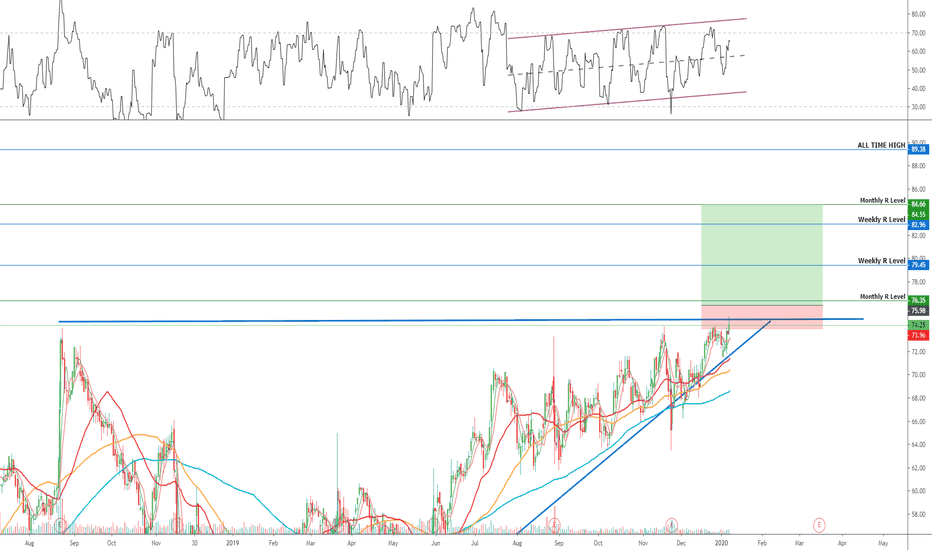Select the upper purple channel line on RSI
932x550 pixels.
tap(626, 29)
